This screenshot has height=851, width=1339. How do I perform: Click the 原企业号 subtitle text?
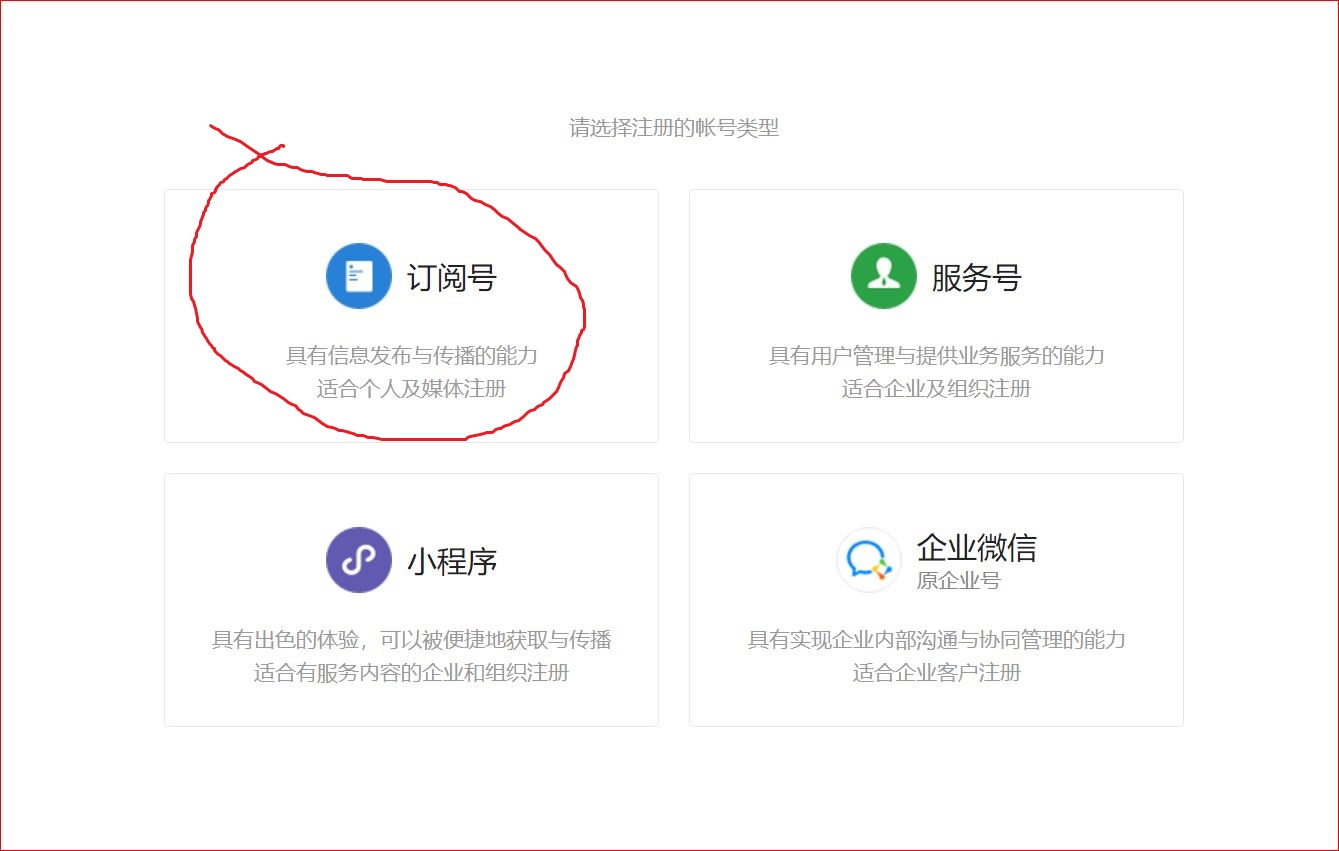pos(959,580)
